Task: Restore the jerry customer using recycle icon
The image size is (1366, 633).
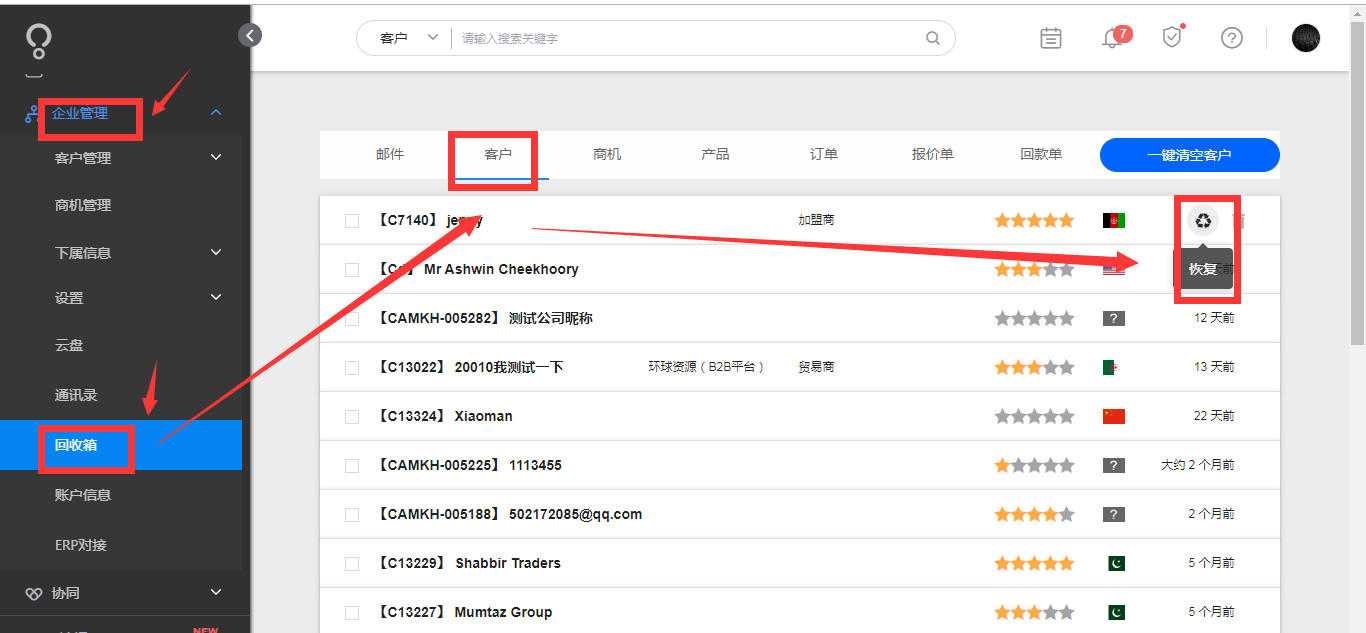Action: point(1203,221)
